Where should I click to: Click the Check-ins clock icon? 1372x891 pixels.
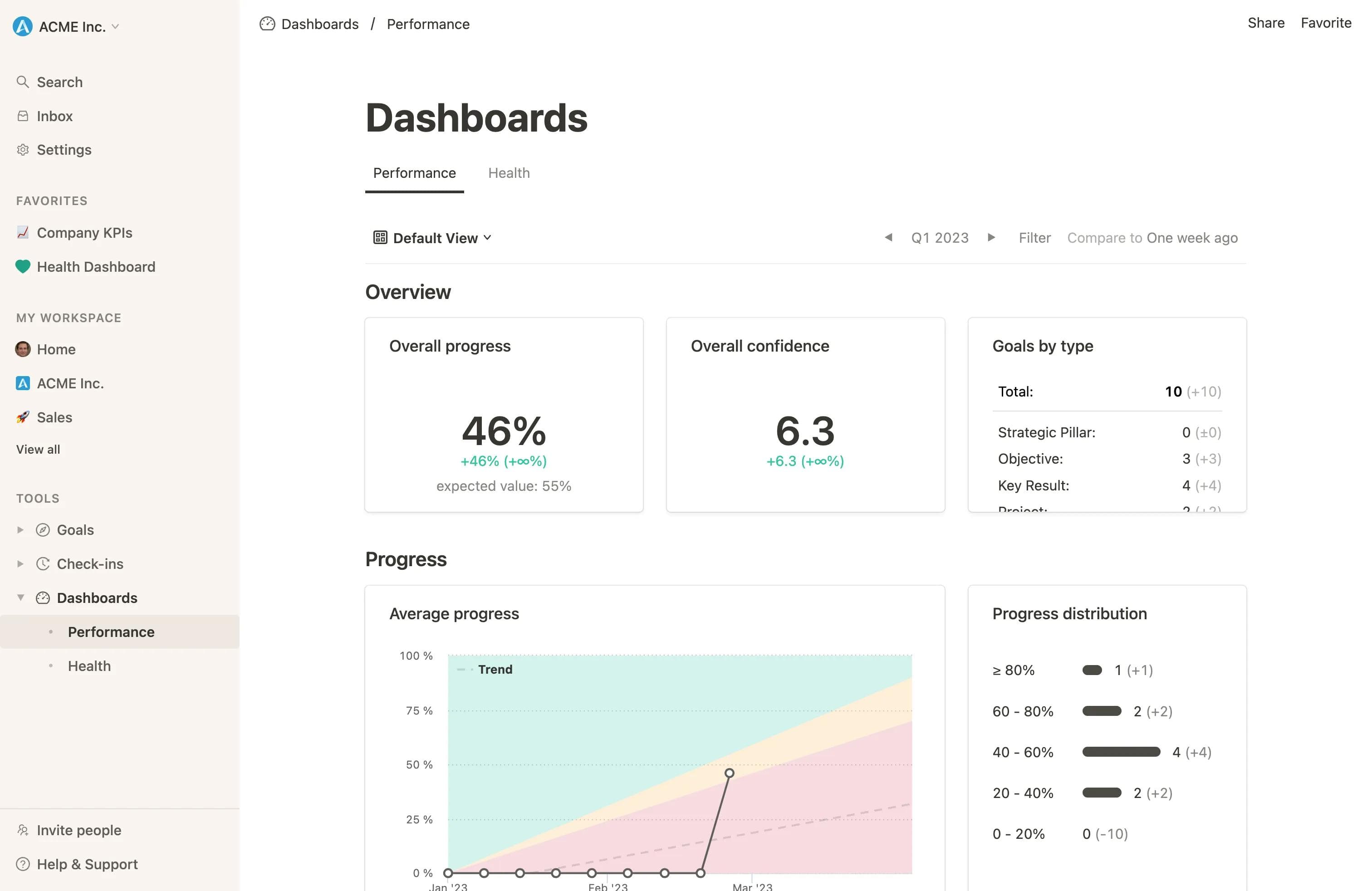click(x=44, y=563)
